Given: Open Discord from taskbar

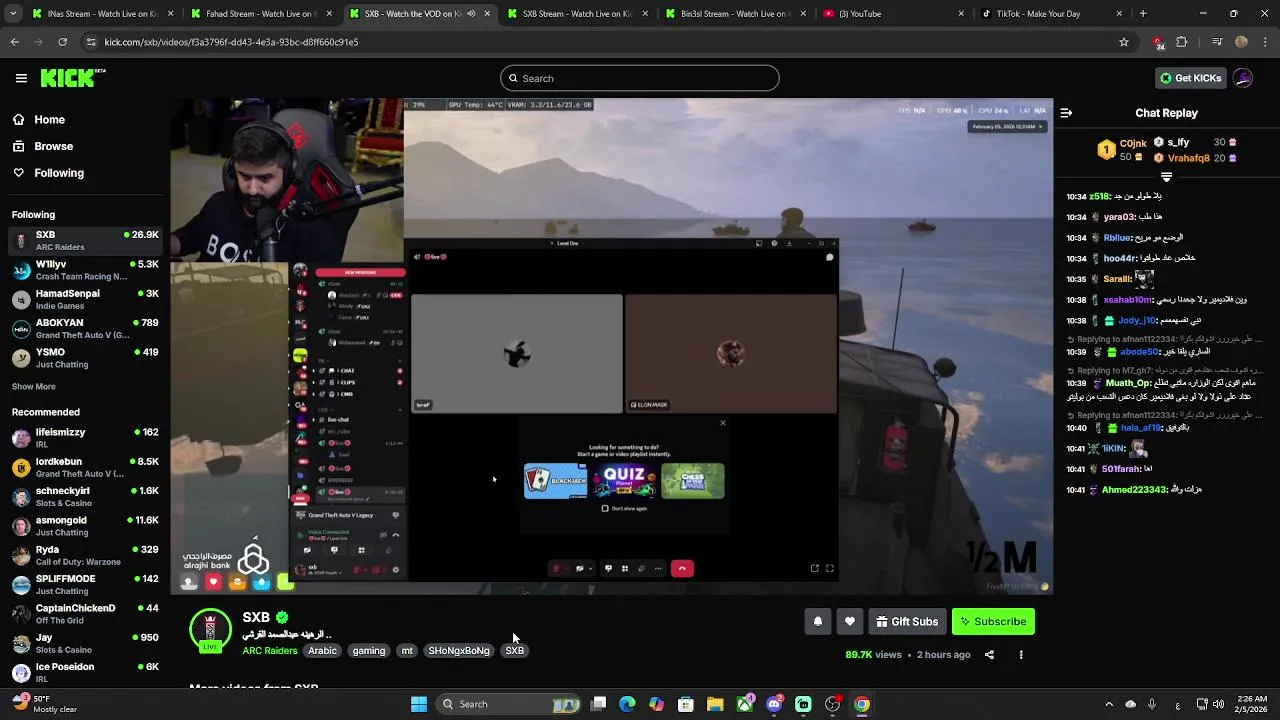Looking at the screenshot, I should [774, 704].
